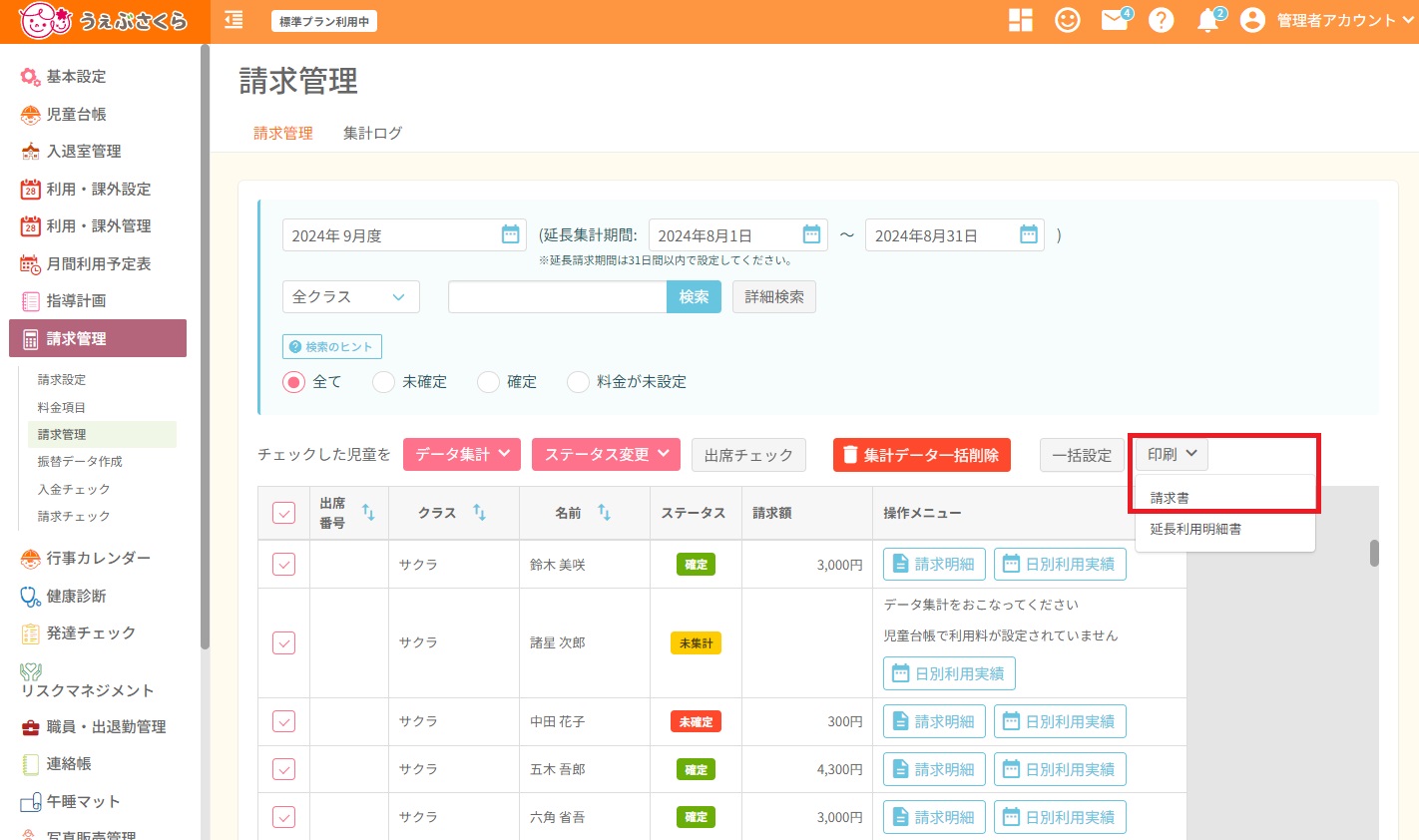The image size is (1419, 840).
Task: Click the red 集計データ一括削除 button
Action: 922,455
